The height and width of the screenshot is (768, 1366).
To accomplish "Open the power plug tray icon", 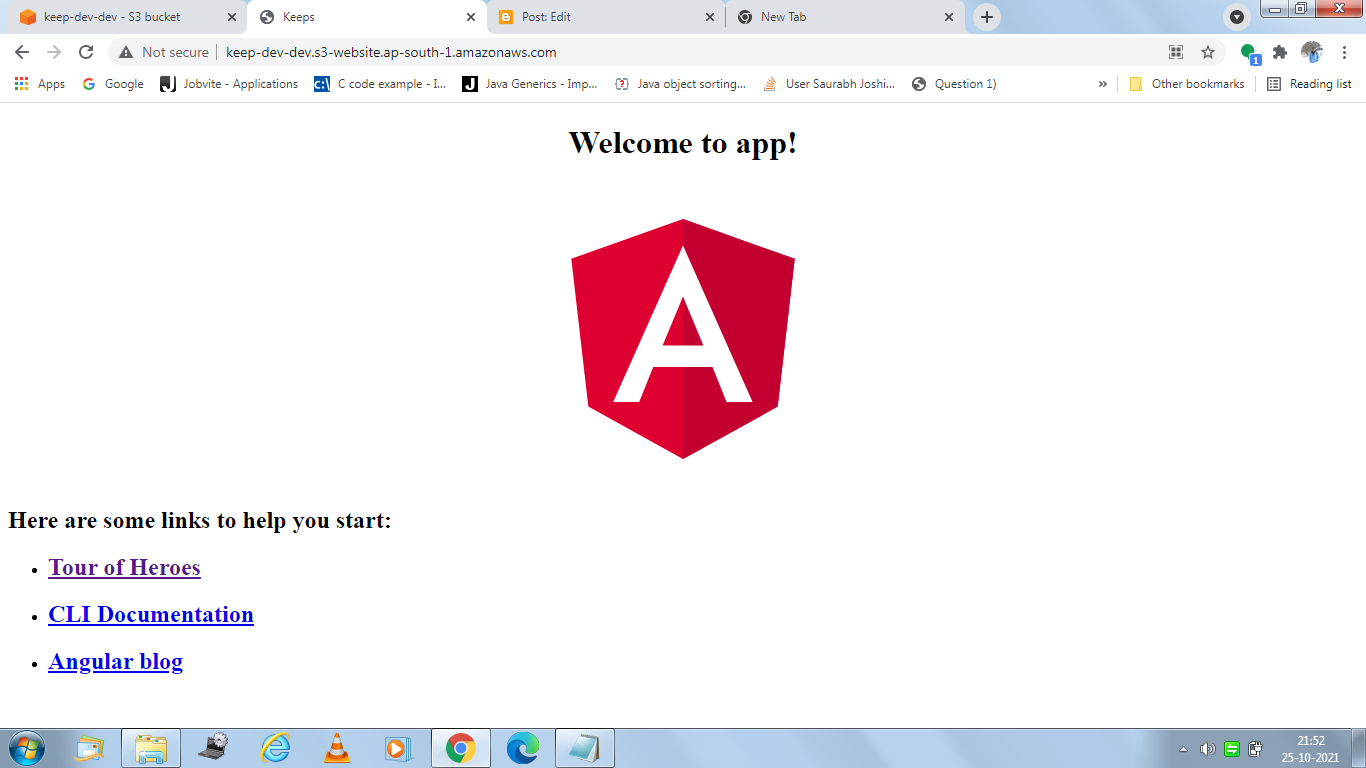I will tap(1256, 748).
